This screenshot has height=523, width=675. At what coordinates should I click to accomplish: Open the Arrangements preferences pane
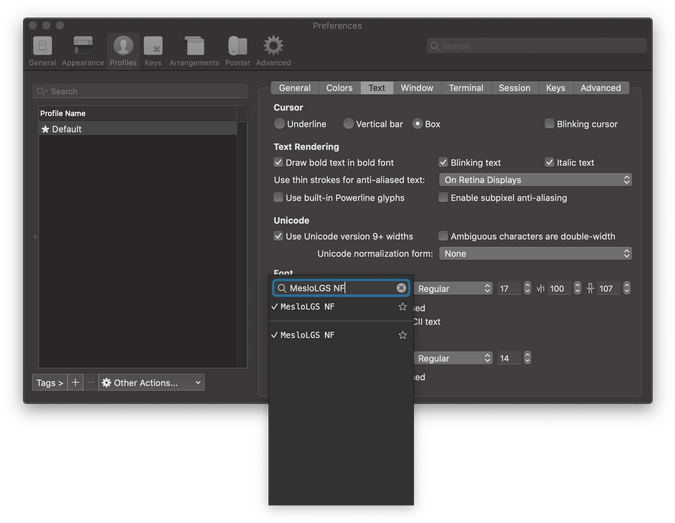194,51
